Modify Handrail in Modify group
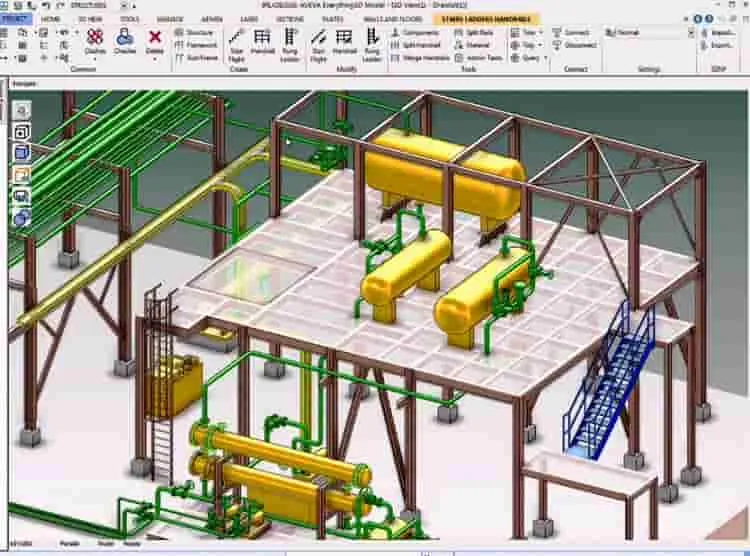750x556 pixels. [344, 42]
